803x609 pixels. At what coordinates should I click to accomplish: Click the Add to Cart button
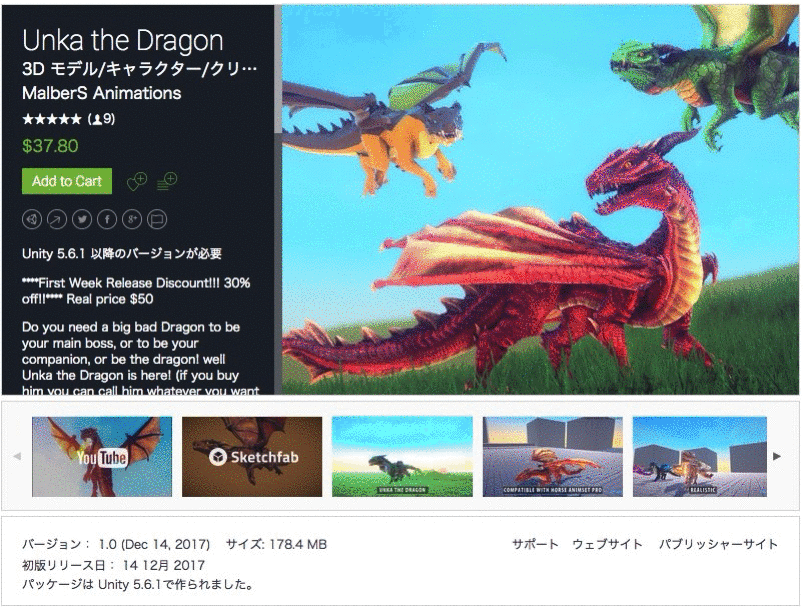pos(67,181)
